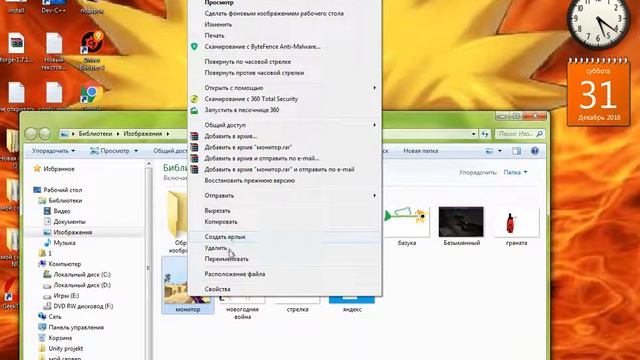Click Запустить в песочнице 360
This screenshot has height=360, width=640.
click(242, 110)
